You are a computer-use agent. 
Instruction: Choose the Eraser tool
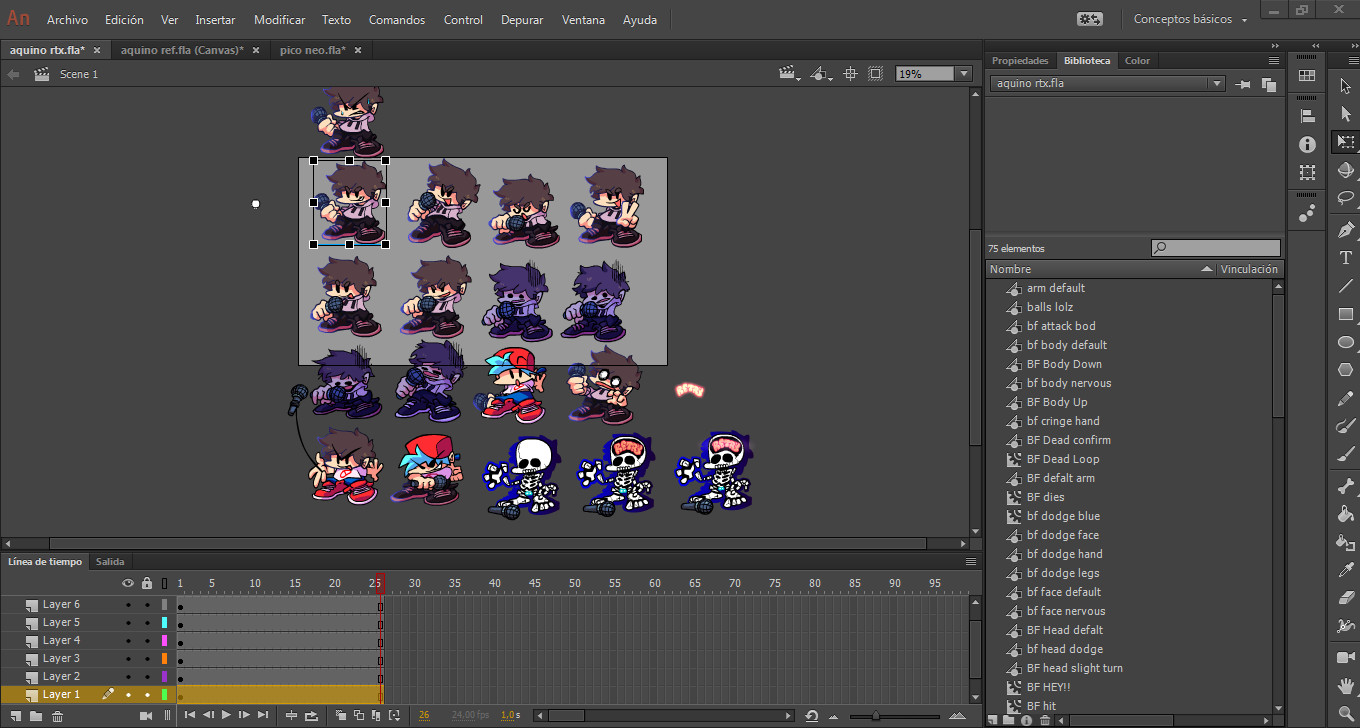[1346, 598]
